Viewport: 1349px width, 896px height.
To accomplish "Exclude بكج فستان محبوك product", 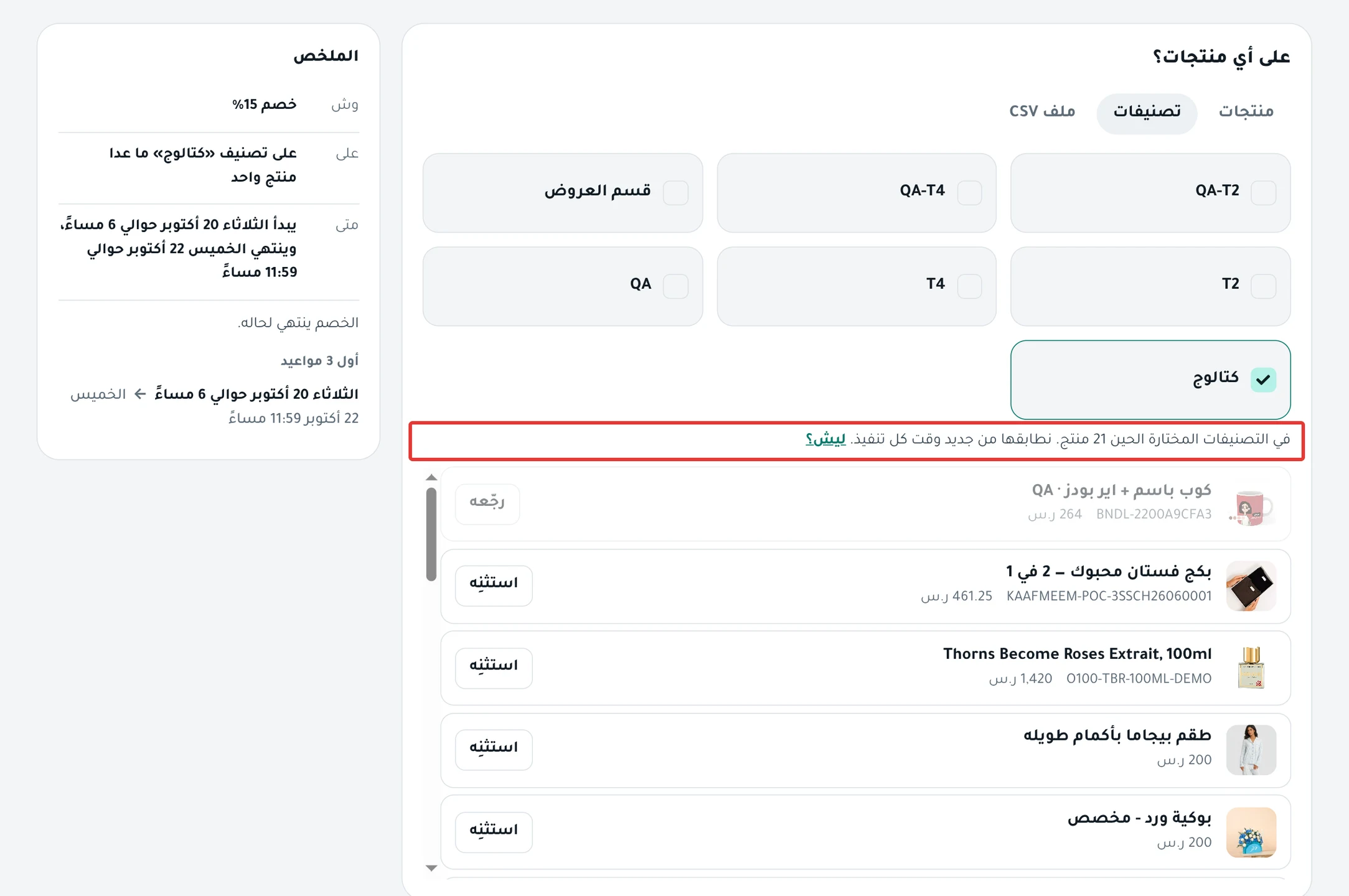I will (x=494, y=585).
